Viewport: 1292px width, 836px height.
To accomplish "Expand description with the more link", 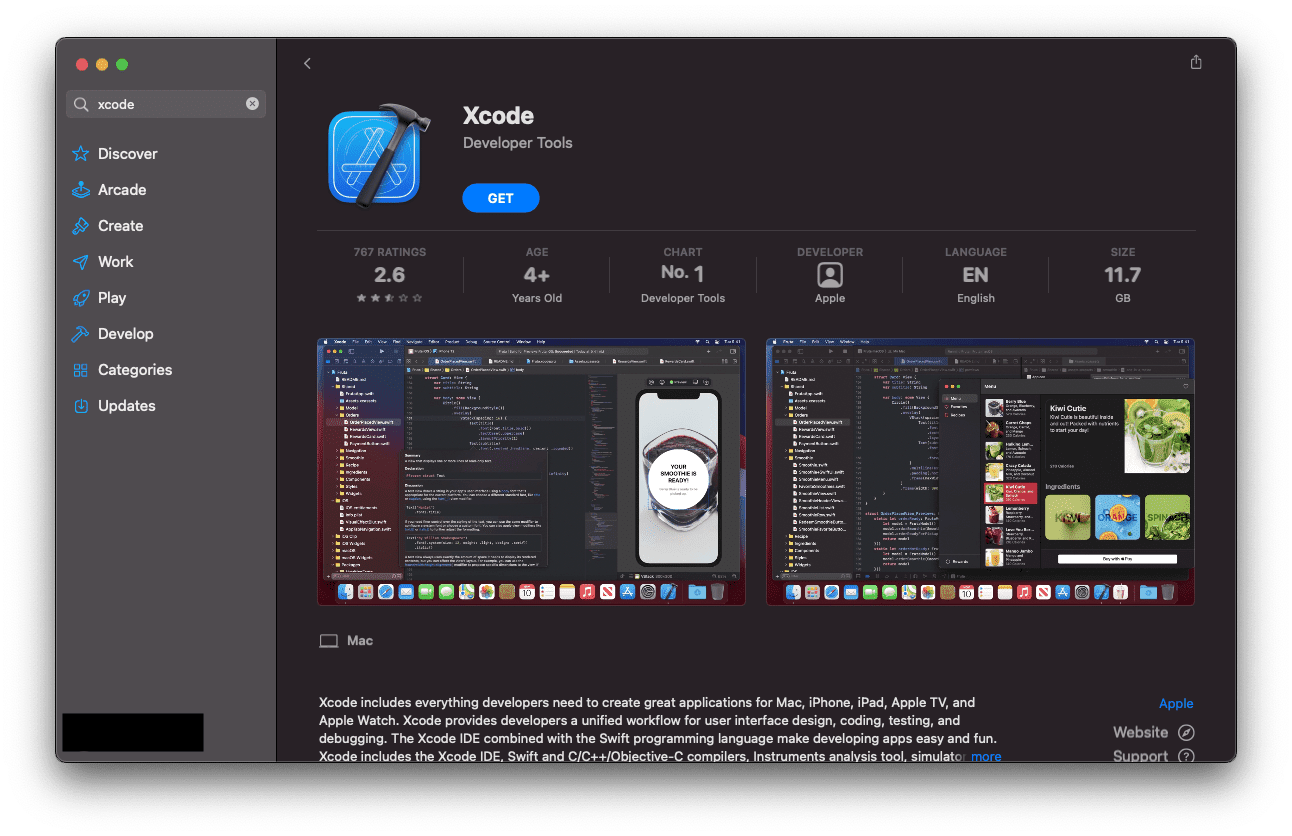I will click(x=986, y=756).
